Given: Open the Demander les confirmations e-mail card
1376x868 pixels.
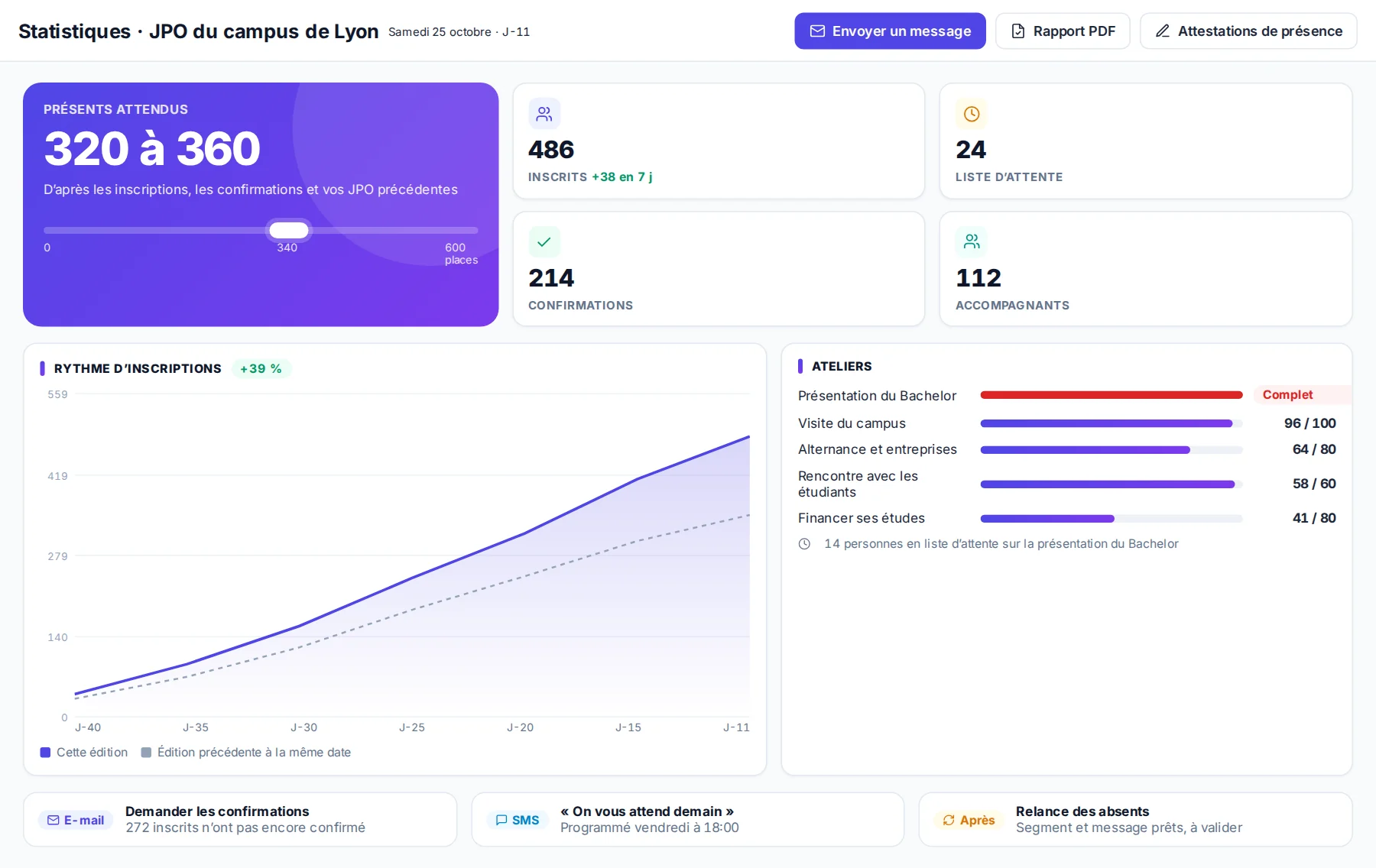Looking at the screenshot, I should tap(240, 819).
